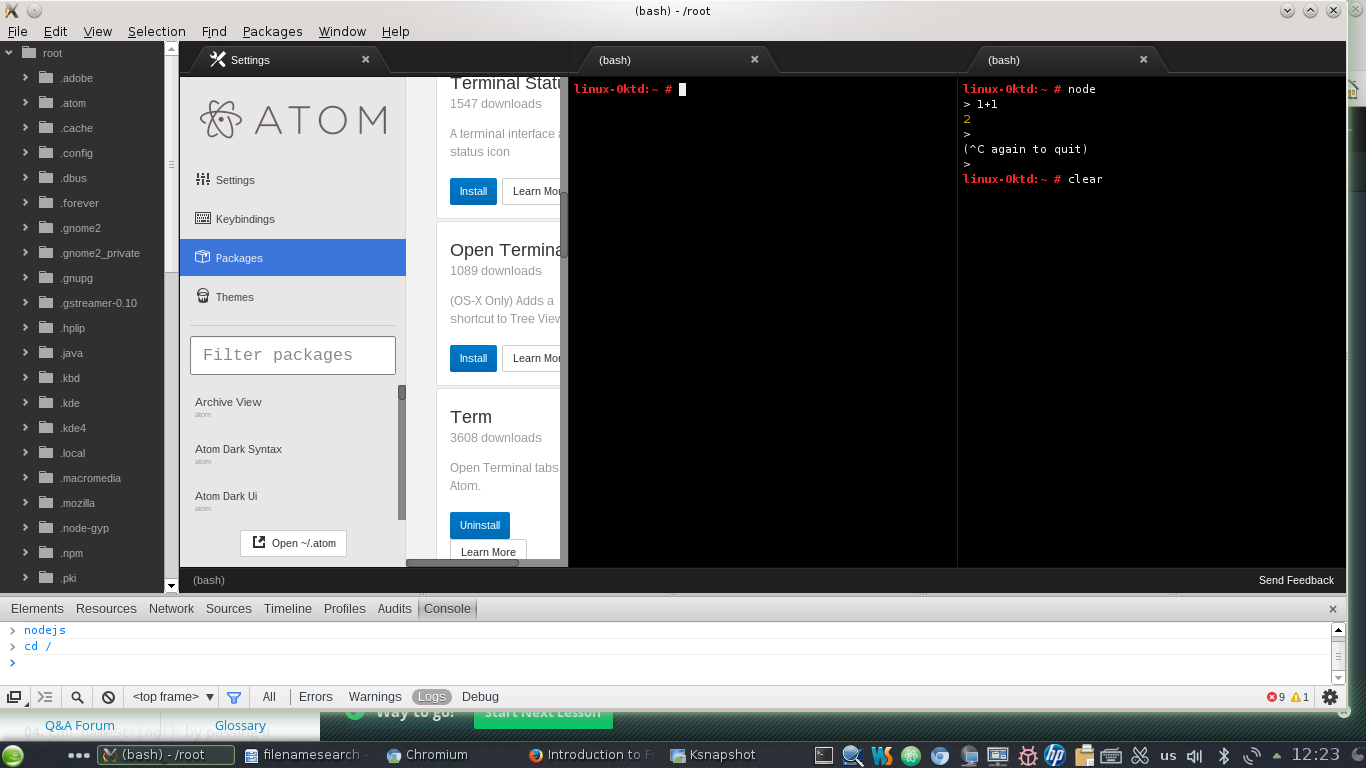The width and height of the screenshot is (1366, 768).
Task: Open the Packages menu
Action: [272, 31]
